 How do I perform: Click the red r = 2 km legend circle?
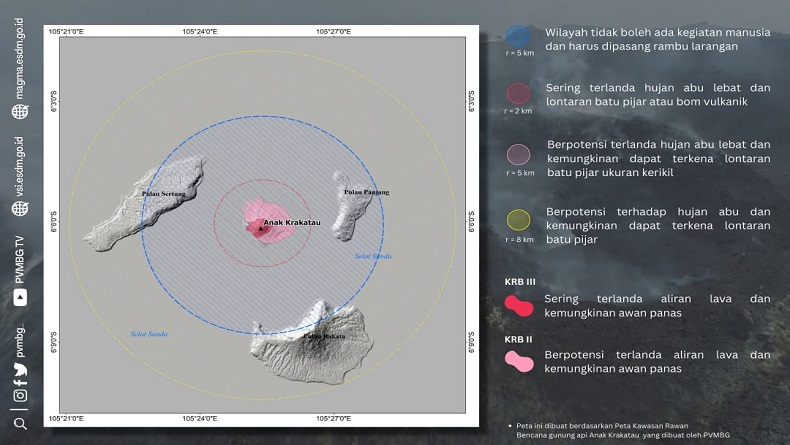(518, 94)
